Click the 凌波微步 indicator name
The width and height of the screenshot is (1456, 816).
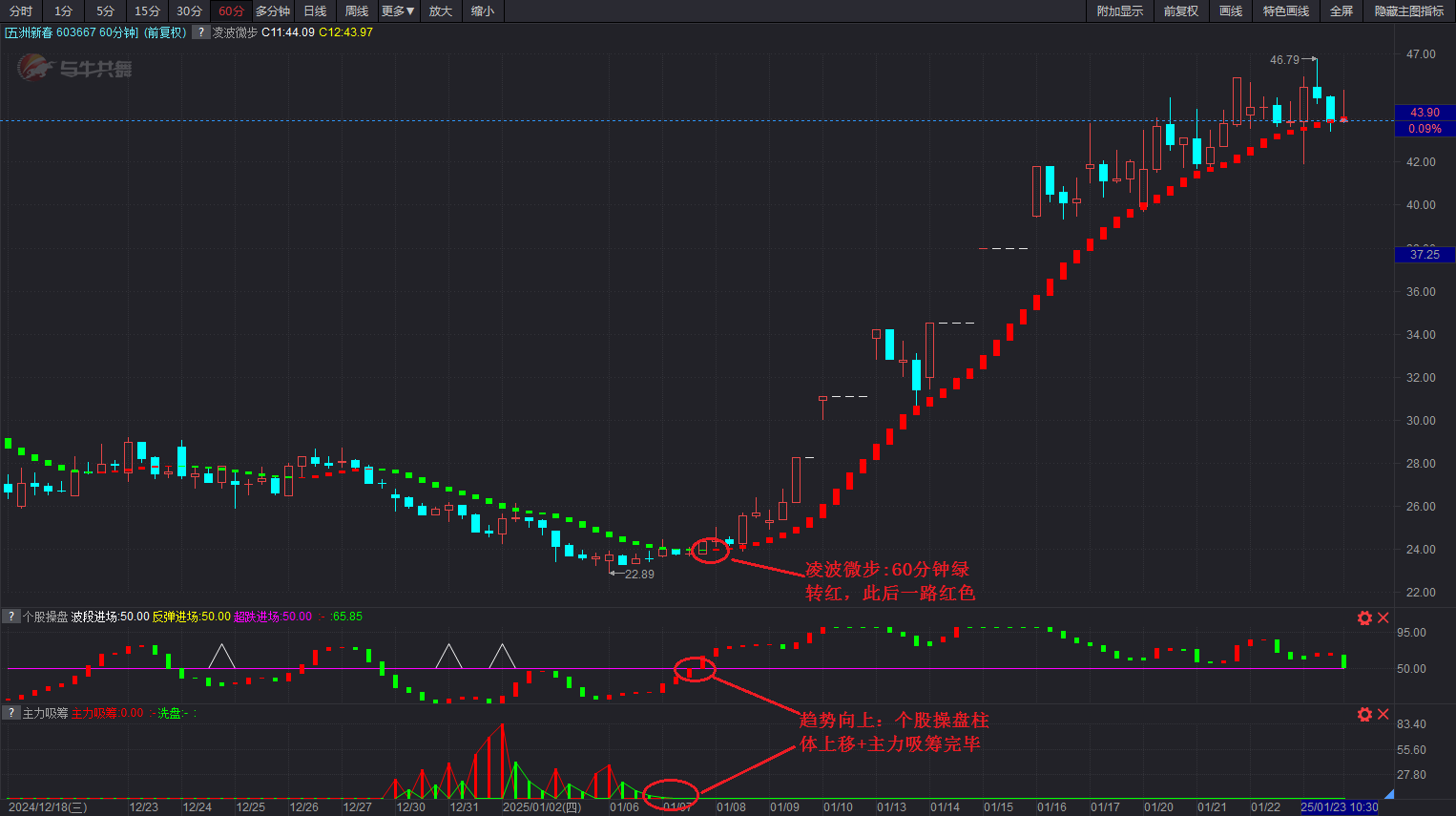[235, 32]
